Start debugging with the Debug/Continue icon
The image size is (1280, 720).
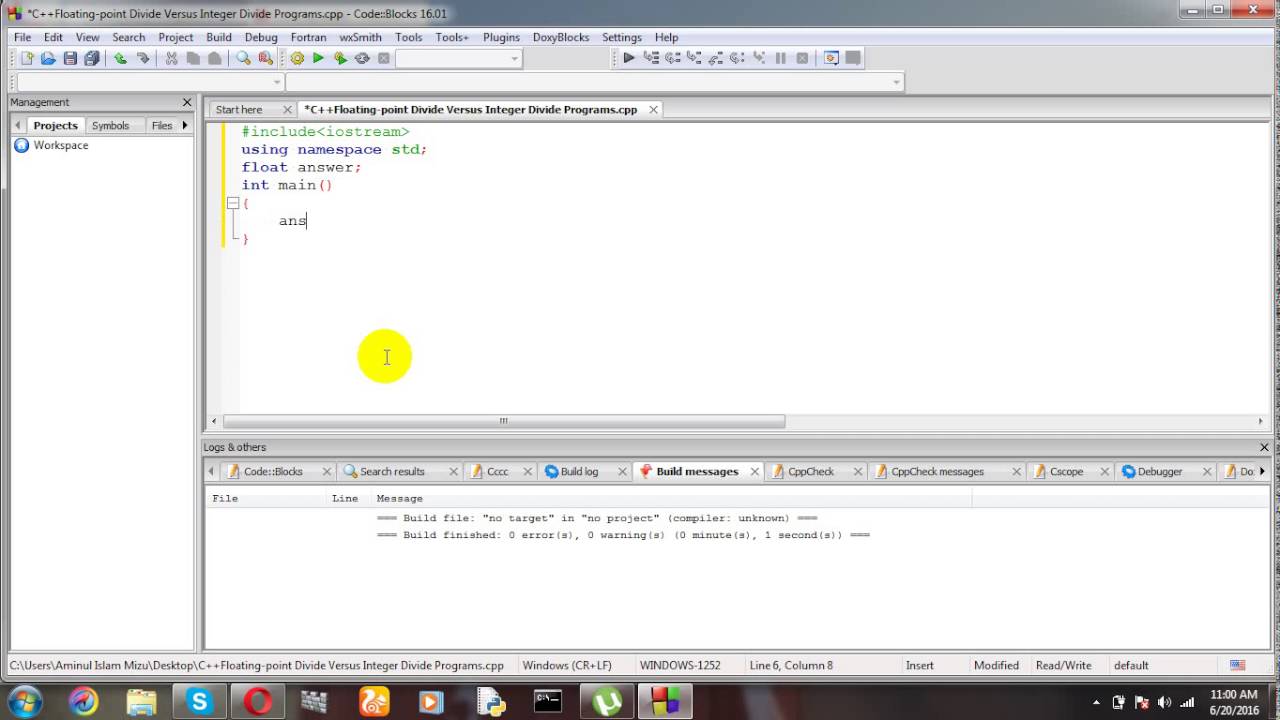point(629,58)
